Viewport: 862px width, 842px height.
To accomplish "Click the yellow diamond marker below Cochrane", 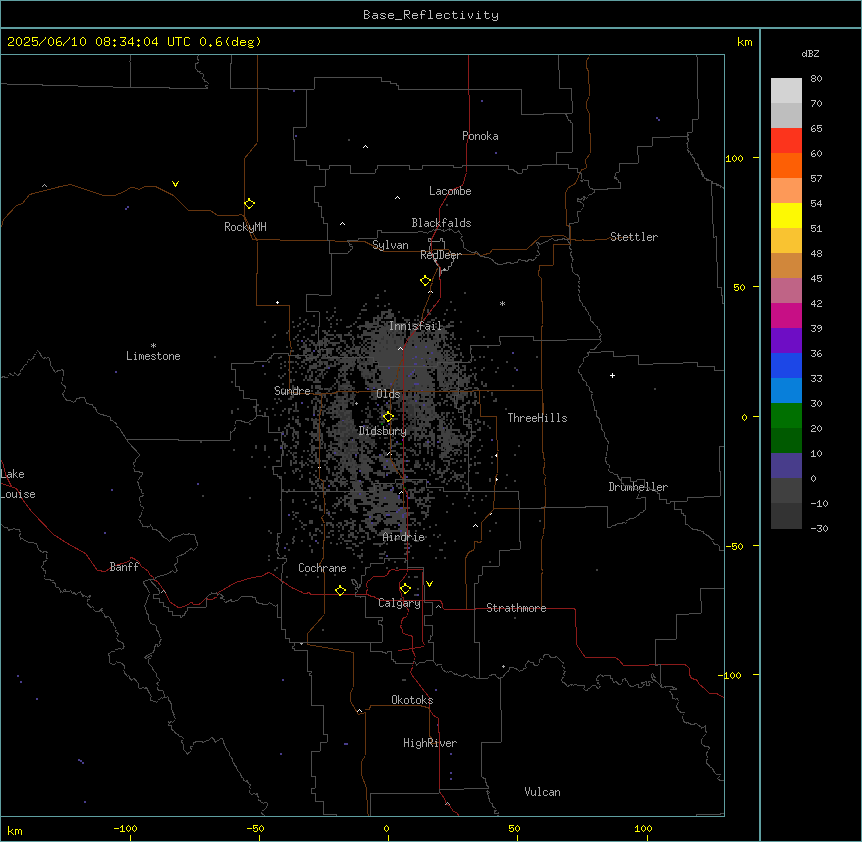I will (x=340, y=590).
